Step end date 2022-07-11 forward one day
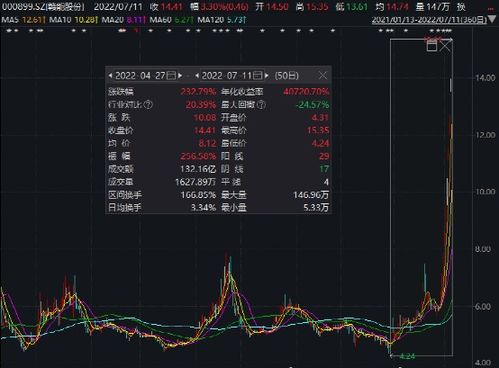Image resolution: width=499 pixels, height=368 pixels. 266,76
